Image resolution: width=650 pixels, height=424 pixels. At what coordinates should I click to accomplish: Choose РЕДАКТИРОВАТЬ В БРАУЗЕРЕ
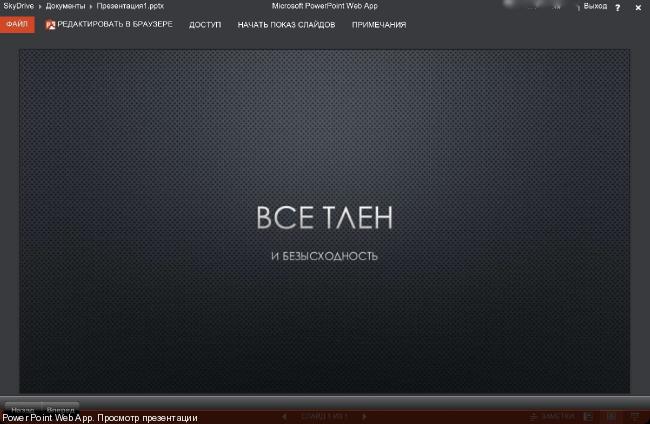[x=115, y=24]
